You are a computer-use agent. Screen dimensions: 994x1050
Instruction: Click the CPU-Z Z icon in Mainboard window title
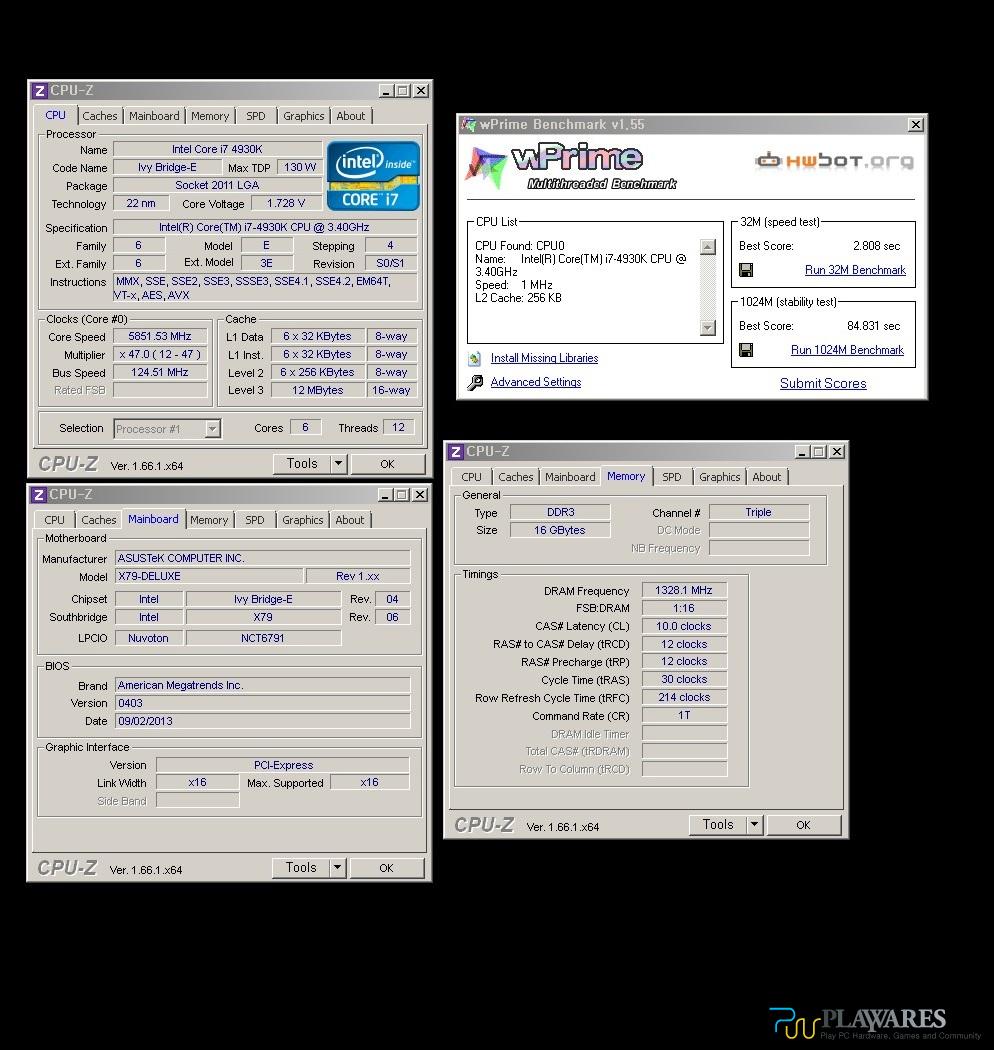39,494
